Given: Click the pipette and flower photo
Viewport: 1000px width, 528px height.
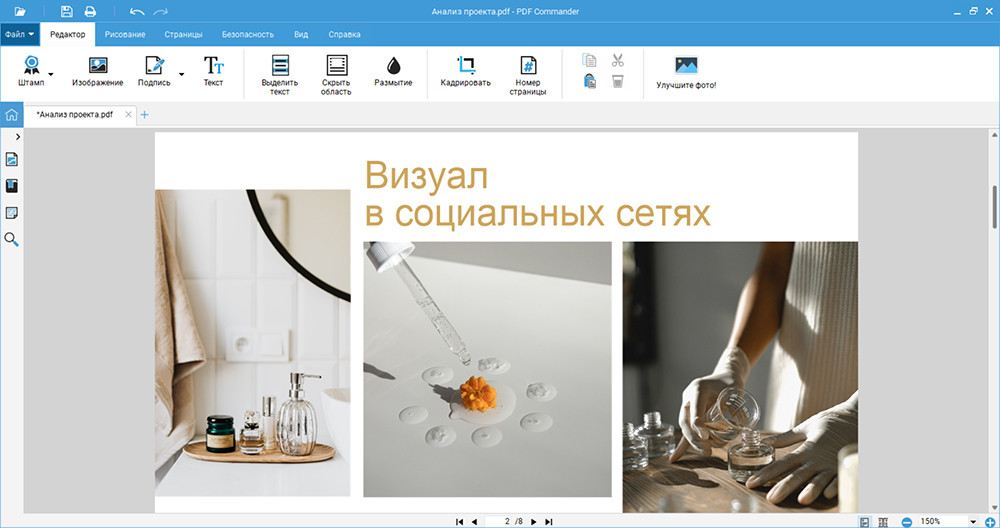Looking at the screenshot, I should click(x=487, y=369).
